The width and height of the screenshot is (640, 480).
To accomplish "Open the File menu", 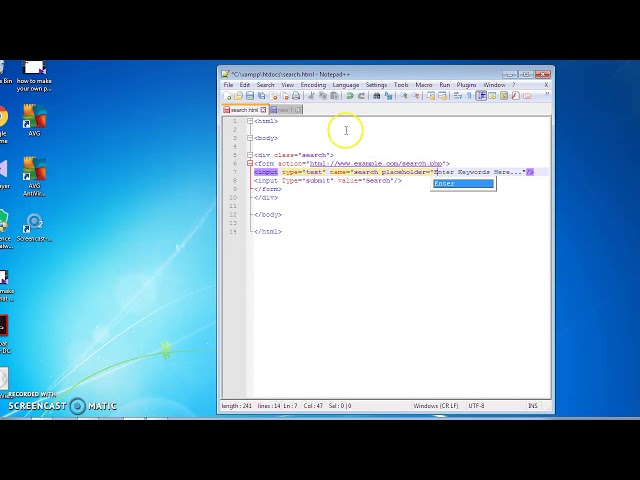I will coord(228,85).
